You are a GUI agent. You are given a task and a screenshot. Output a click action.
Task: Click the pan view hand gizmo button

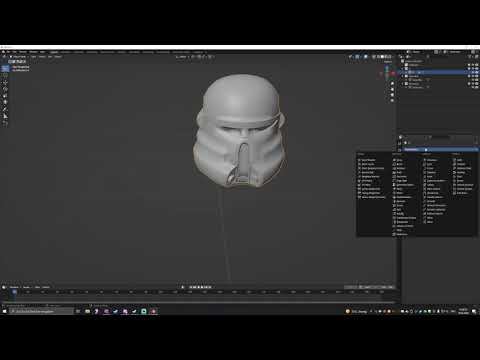(x=392, y=89)
